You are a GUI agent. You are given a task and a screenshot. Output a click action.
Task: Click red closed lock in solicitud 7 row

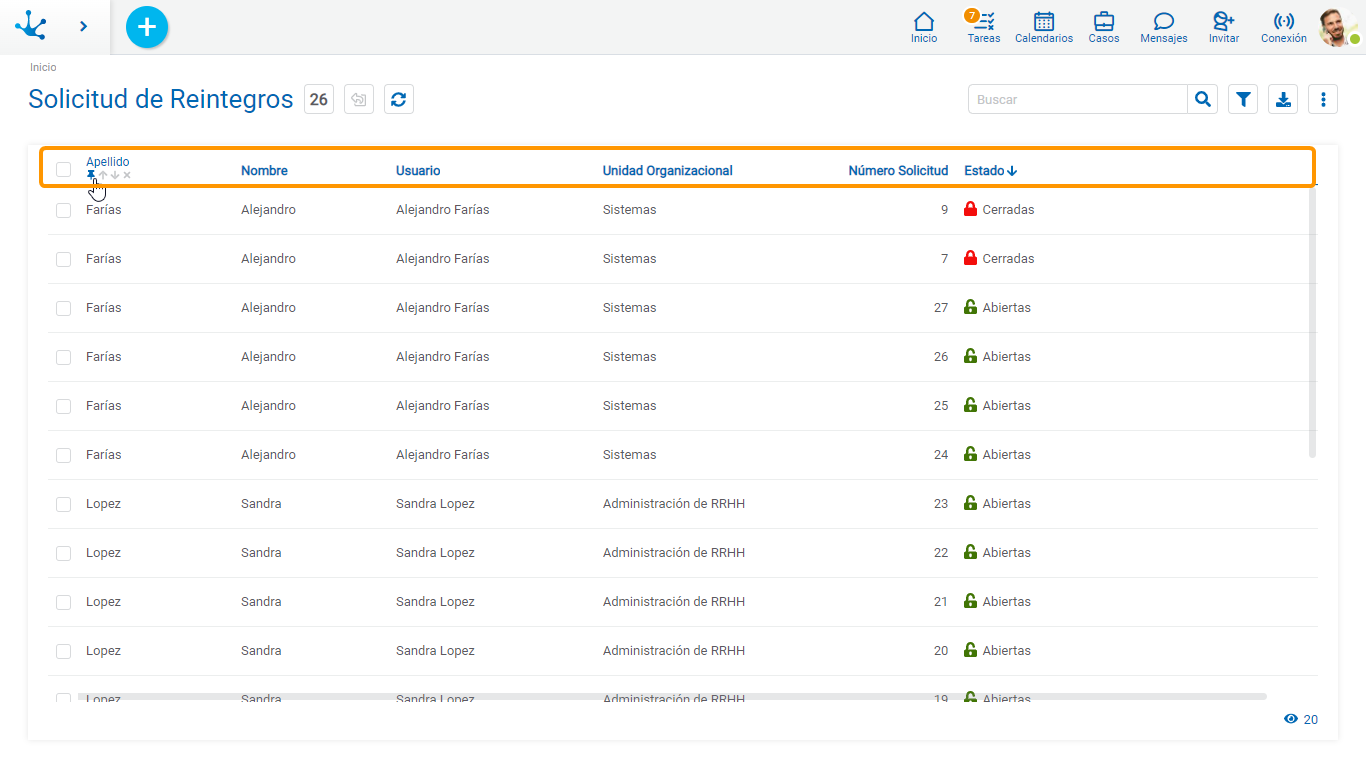970,258
